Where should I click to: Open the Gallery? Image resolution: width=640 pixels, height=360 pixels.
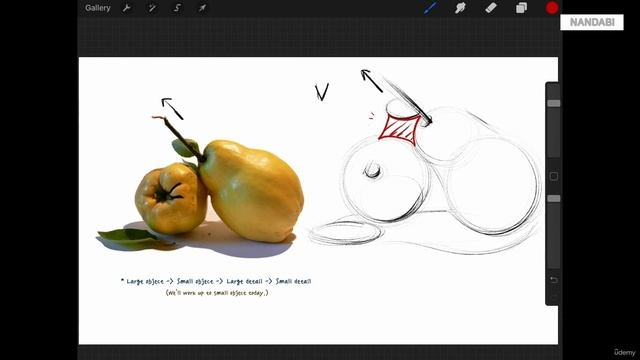(98, 8)
